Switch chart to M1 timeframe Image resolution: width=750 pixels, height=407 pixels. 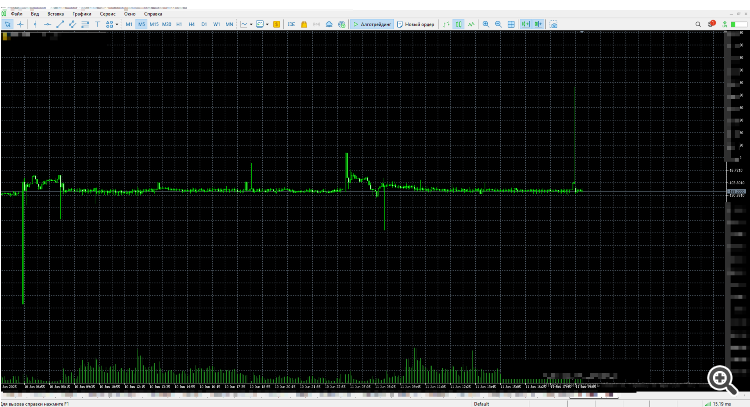point(129,24)
